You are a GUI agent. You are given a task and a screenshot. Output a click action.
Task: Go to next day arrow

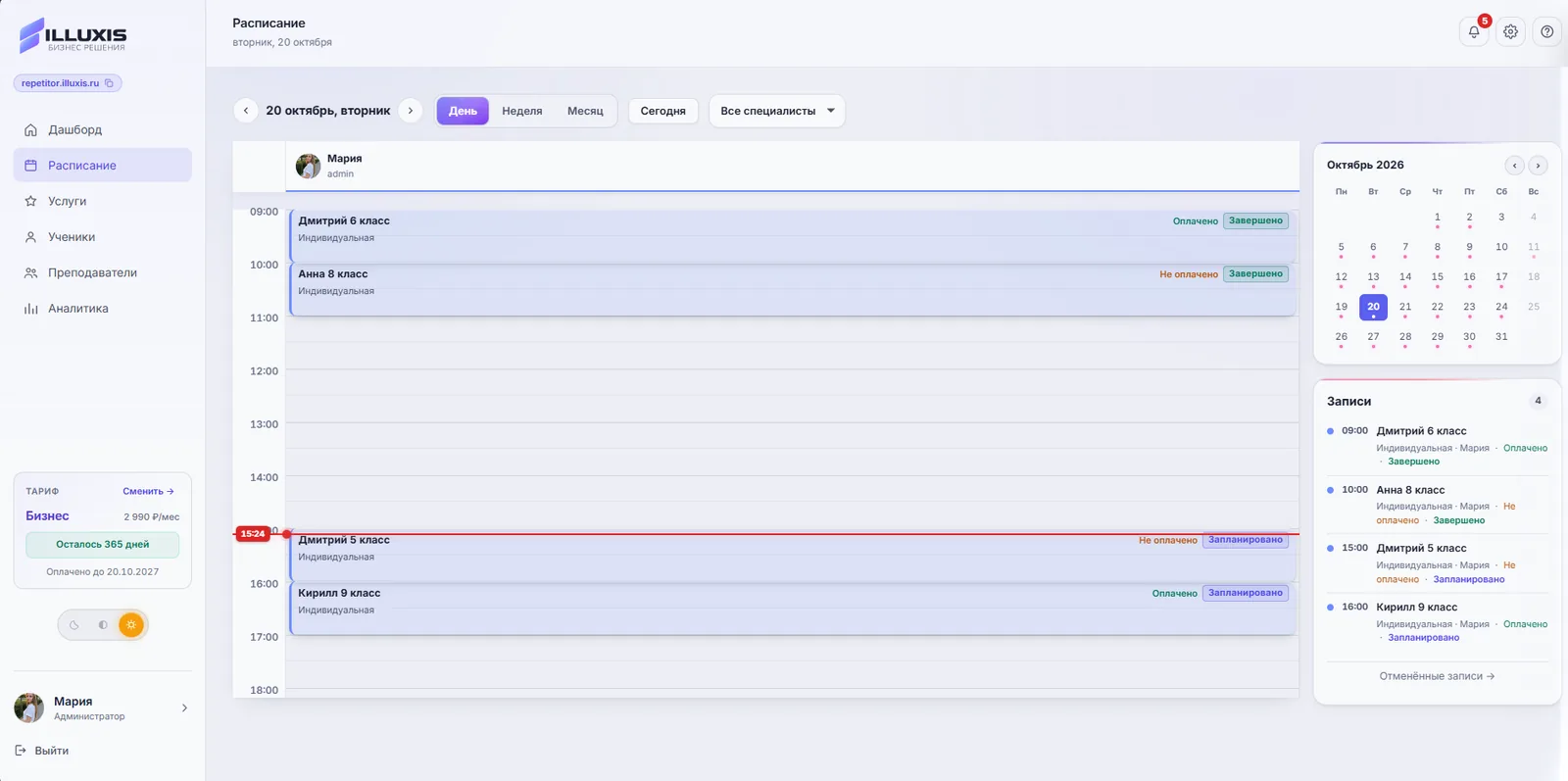pos(411,111)
